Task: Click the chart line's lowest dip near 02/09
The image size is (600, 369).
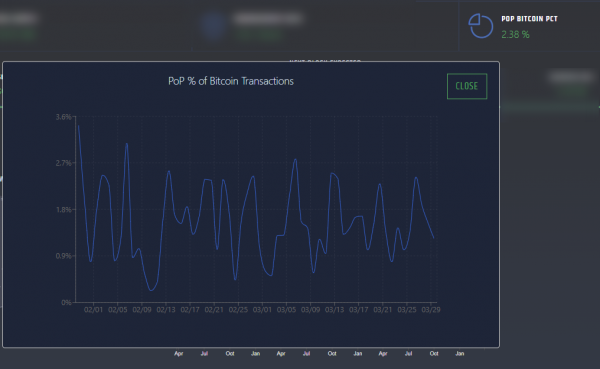Action: (x=151, y=290)
